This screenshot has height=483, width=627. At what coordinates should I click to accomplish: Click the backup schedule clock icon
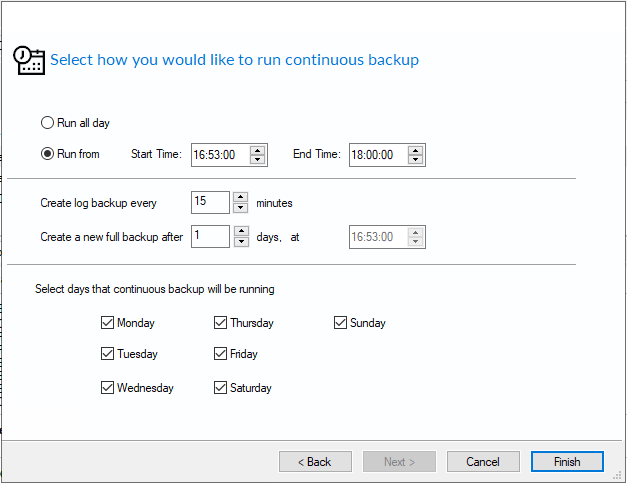point(28,60)
